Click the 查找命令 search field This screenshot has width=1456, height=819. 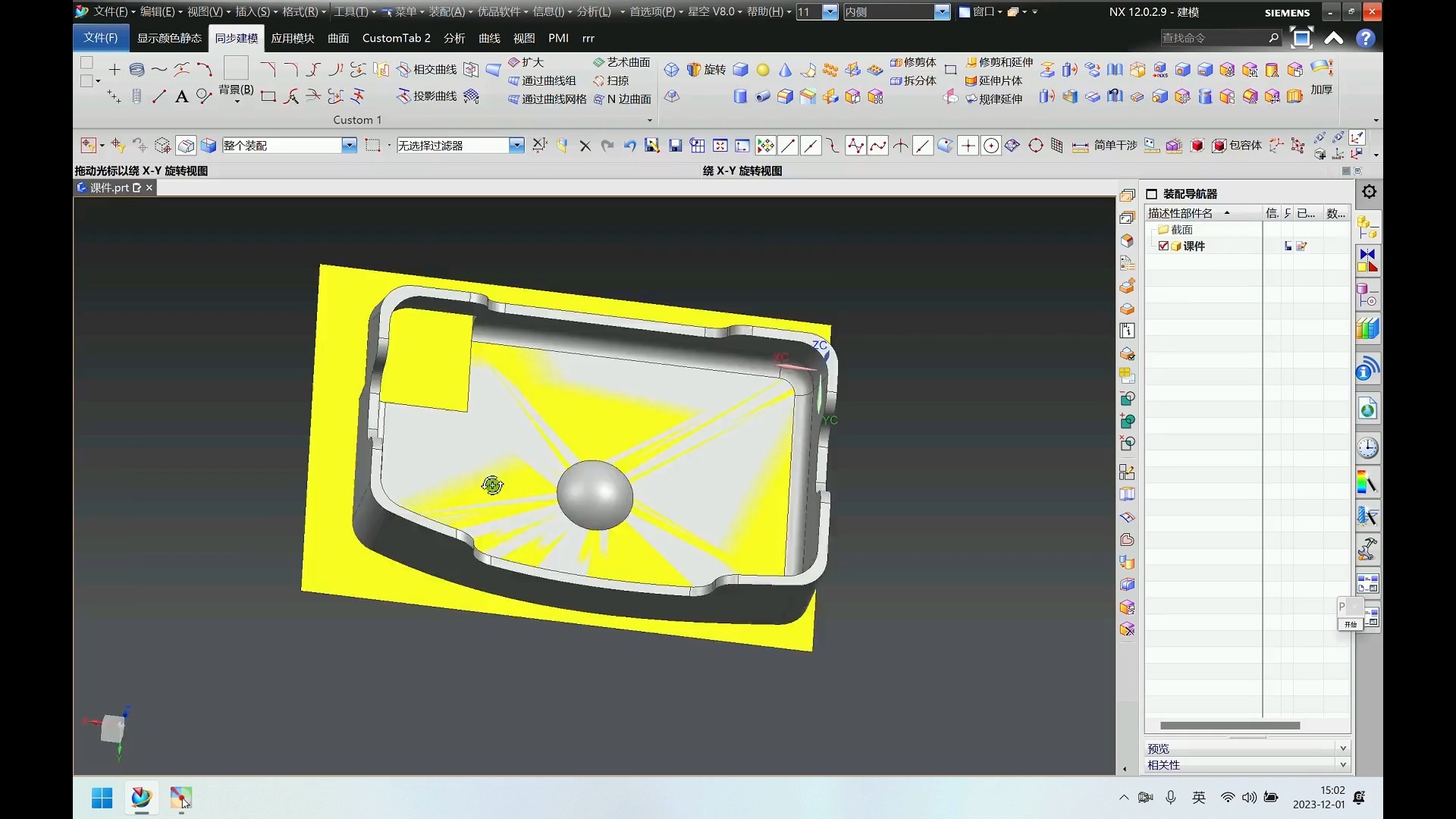click(1212, 38)
